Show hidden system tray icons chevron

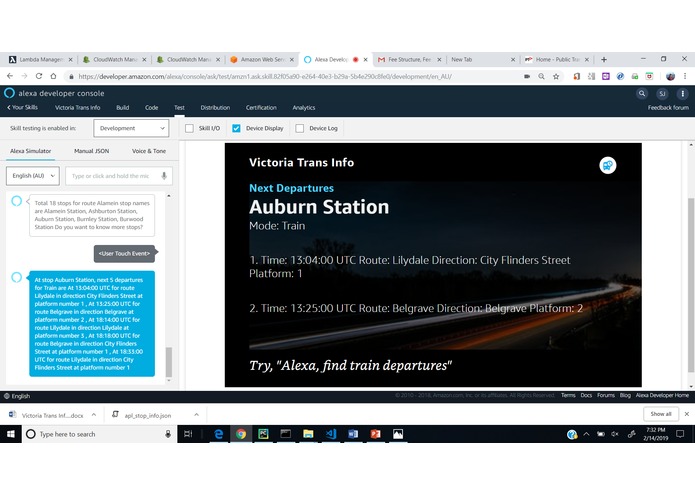pyautogui.click(x=586, y=434)
